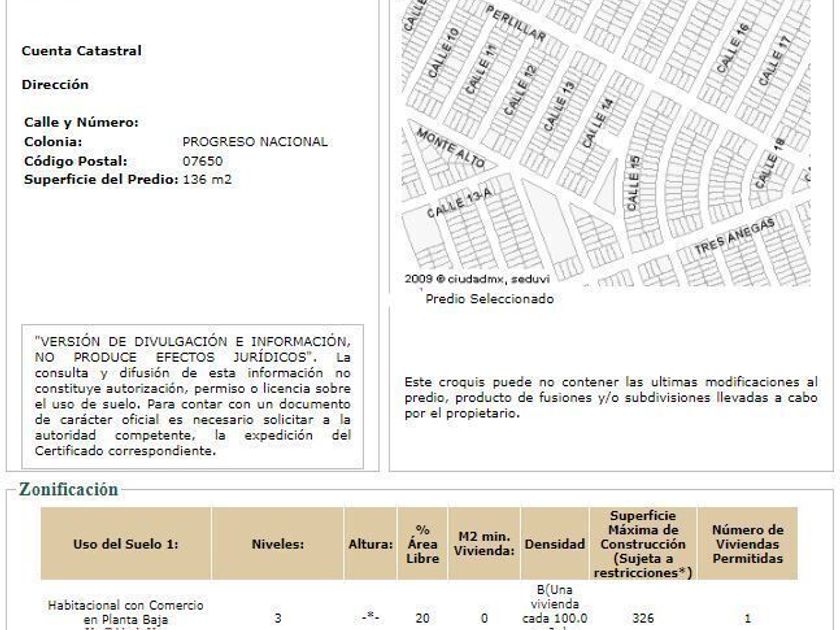Click the TRES ANEGAS street label on map
840x630 pixels.
tap(734, 236)
